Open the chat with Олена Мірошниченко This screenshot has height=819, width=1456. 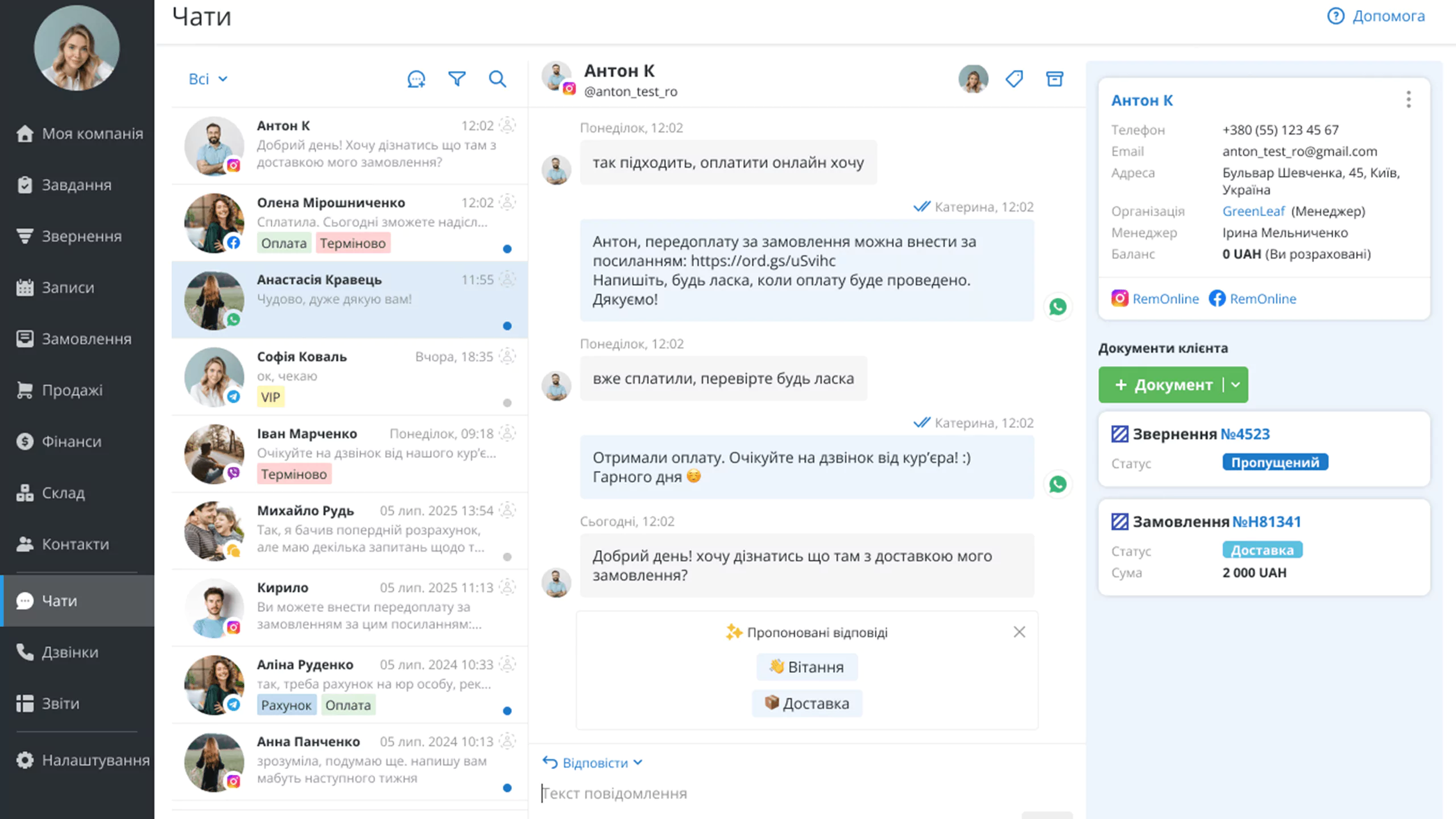pyautogui.click(x=350, y=223)
